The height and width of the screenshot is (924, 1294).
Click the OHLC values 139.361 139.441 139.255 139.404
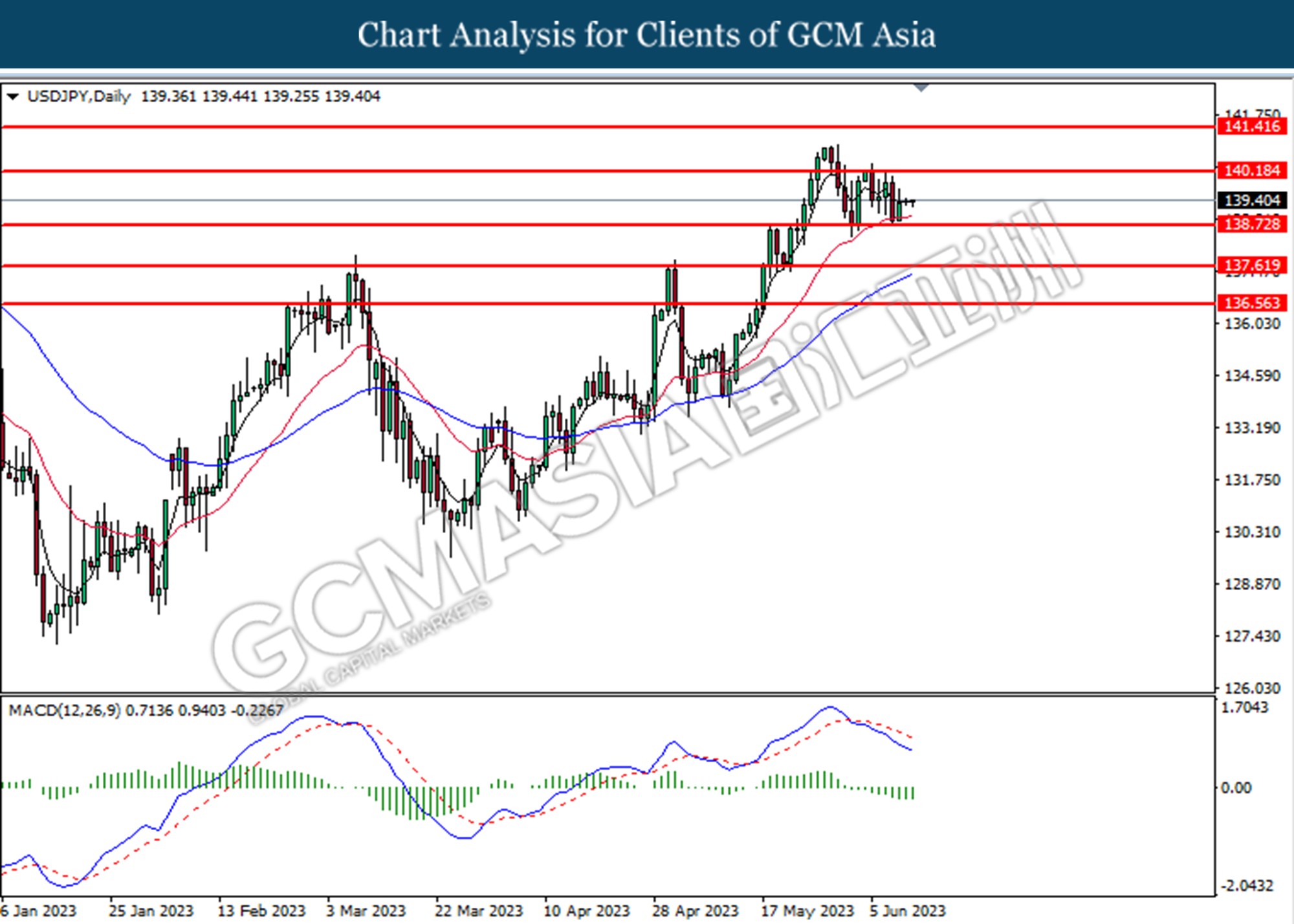(261, 96)
